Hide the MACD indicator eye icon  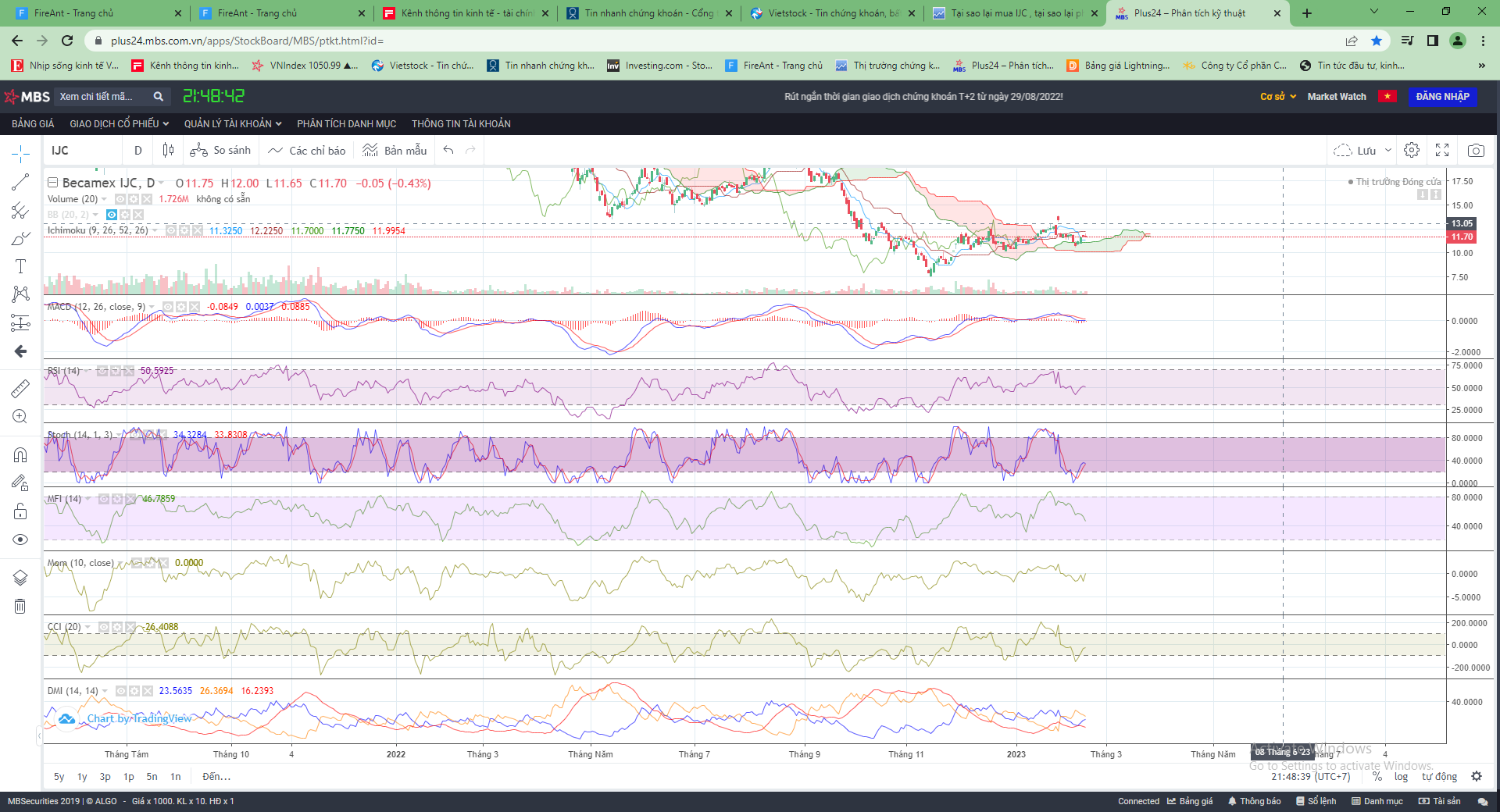coord(167,307)
